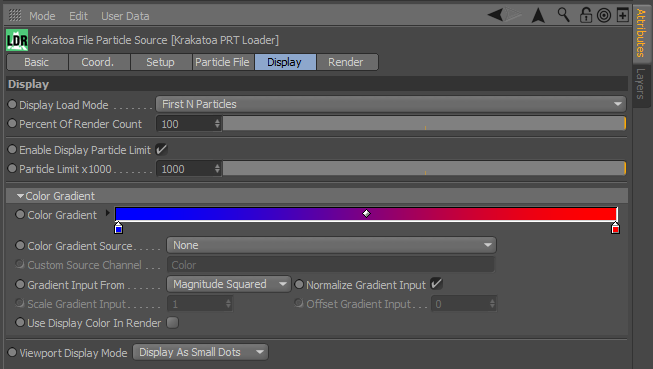Click Use Display Color In Render animation dot
653x369 pixels.
(x=20, y=322)
